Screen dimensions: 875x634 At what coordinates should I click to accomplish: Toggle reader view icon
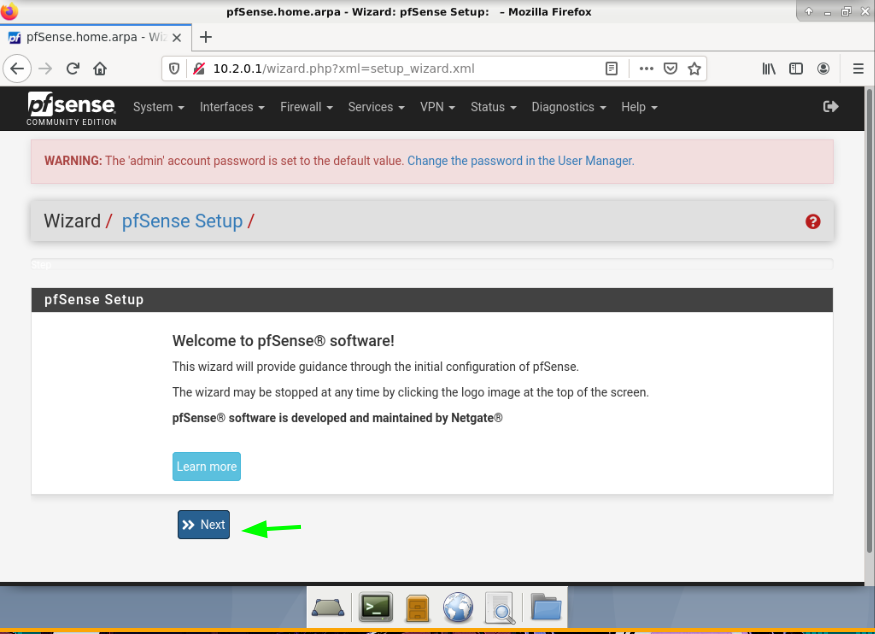pyautogui.click(x=612, y=69)
